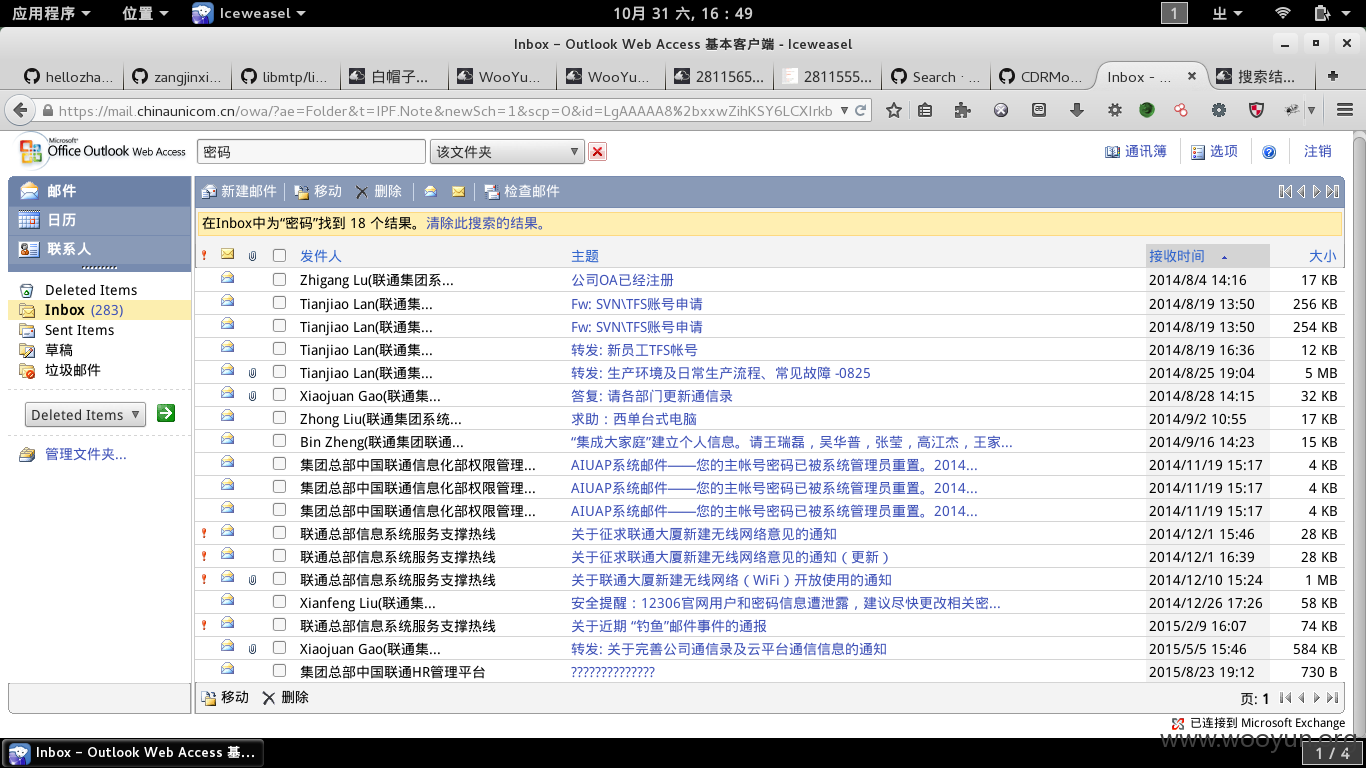Open the URL history dropdown arrow in address bar
The width and height of the screenshot is (1366, 768).
[844, 110]
